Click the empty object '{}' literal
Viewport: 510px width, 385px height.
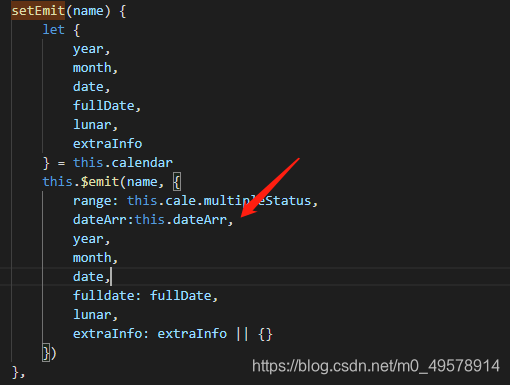click(x=265, y=334)
